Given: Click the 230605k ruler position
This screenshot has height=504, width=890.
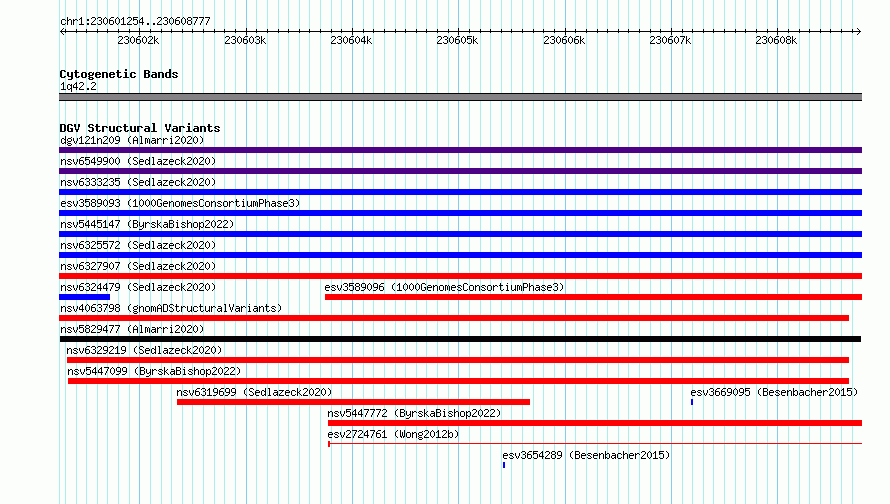Looking at the screenshot, I should click(x=457, y=40).
